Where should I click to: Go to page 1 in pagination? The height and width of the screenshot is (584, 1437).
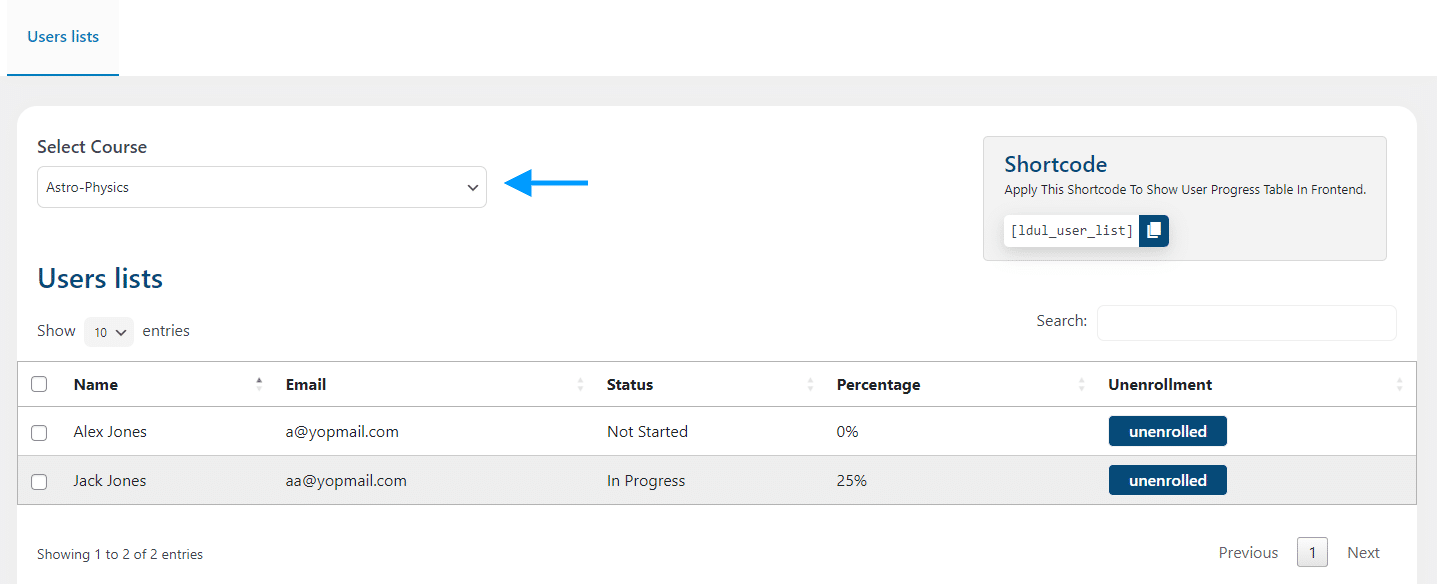point(1312,552)
